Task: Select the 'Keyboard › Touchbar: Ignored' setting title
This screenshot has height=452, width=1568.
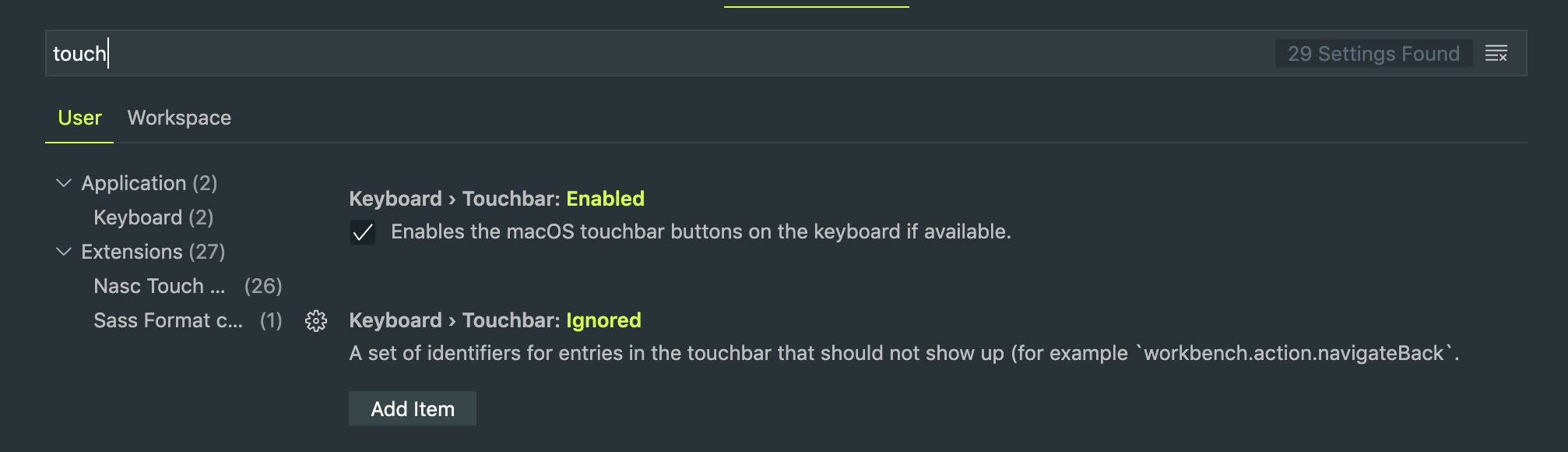Action: coord(495,320)
